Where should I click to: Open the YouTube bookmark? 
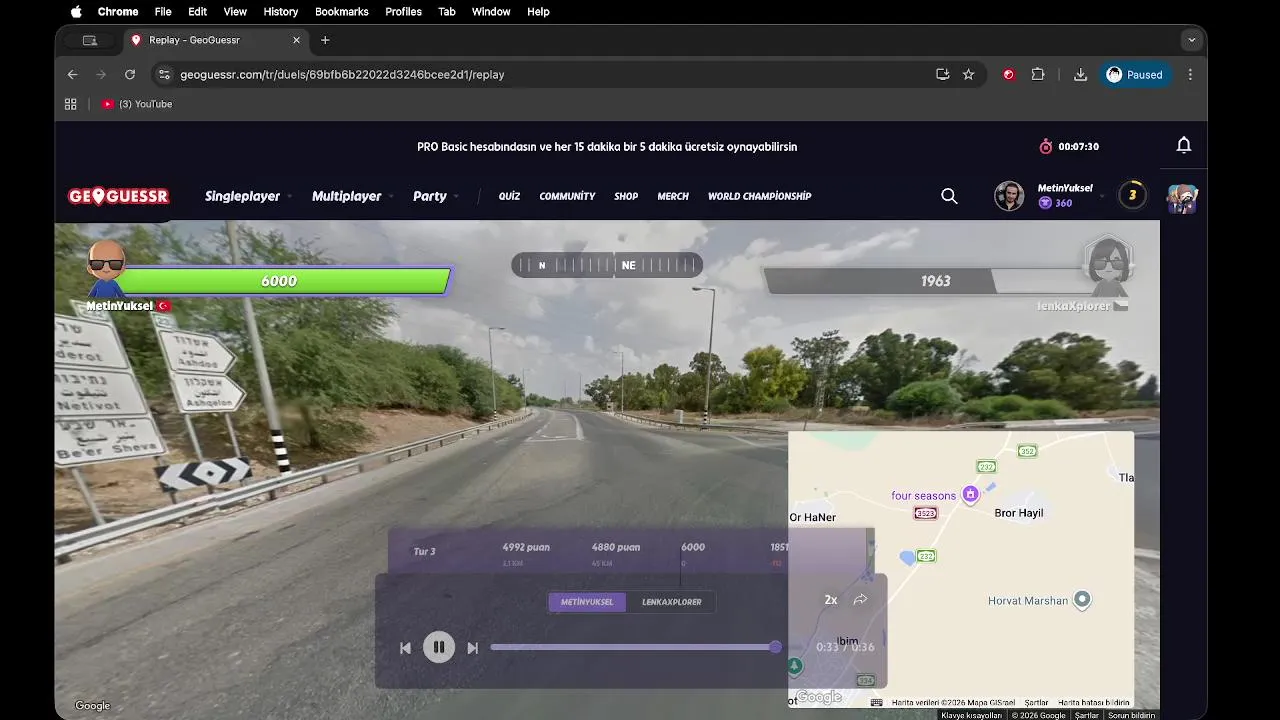[x=137, y=104]
